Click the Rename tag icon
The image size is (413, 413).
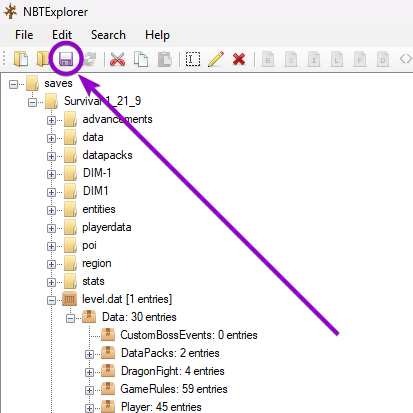click(193, 59)
